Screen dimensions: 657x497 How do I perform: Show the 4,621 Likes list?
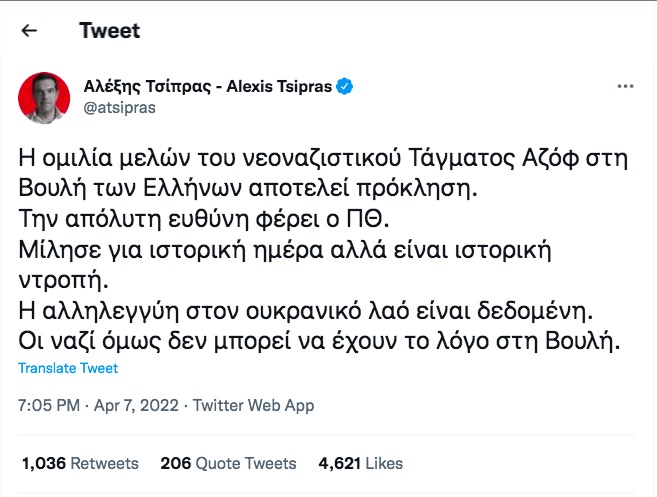click(x=360, y=463)
